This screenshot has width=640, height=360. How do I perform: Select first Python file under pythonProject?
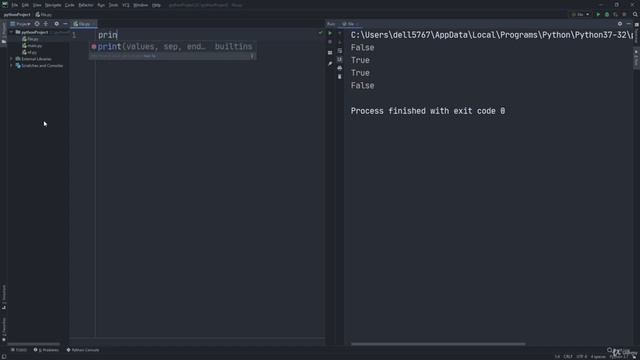pyautogui.click(x=31, y=39)
